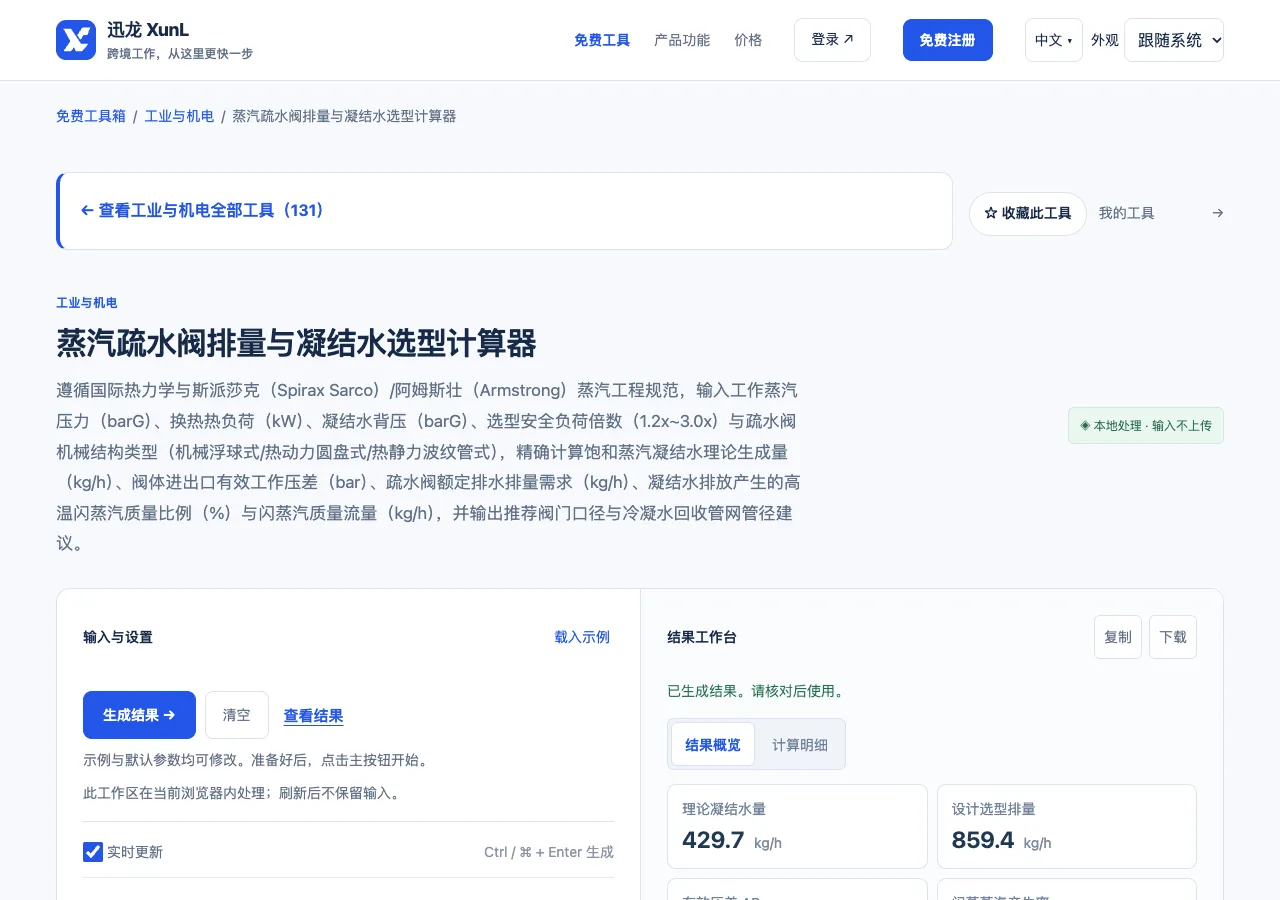Viewport: 1280px width, 900px height.
Task: Open the 工业与机电 breadcrumb link
Action: 179,116
